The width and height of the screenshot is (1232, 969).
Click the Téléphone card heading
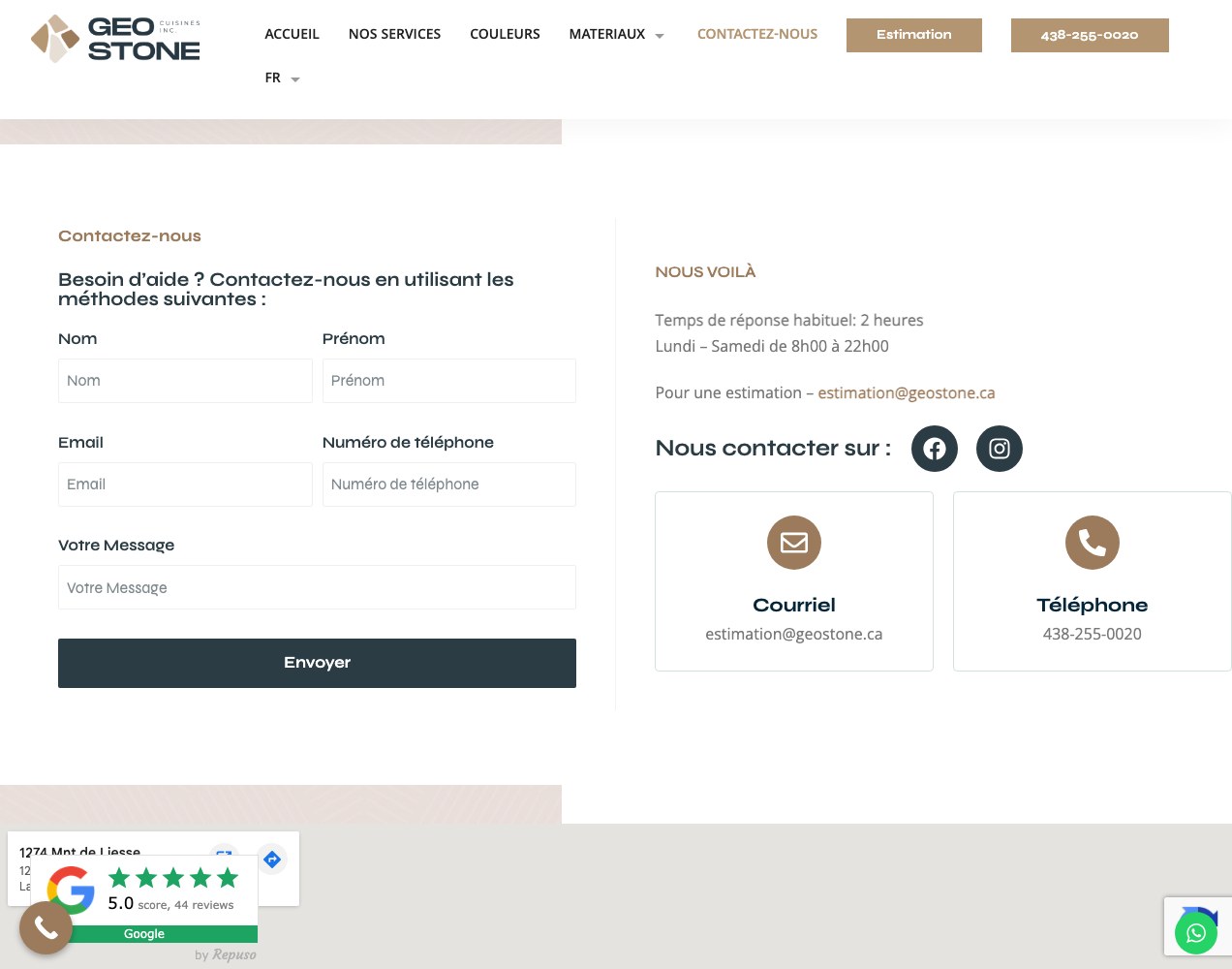click(1093, 605)
